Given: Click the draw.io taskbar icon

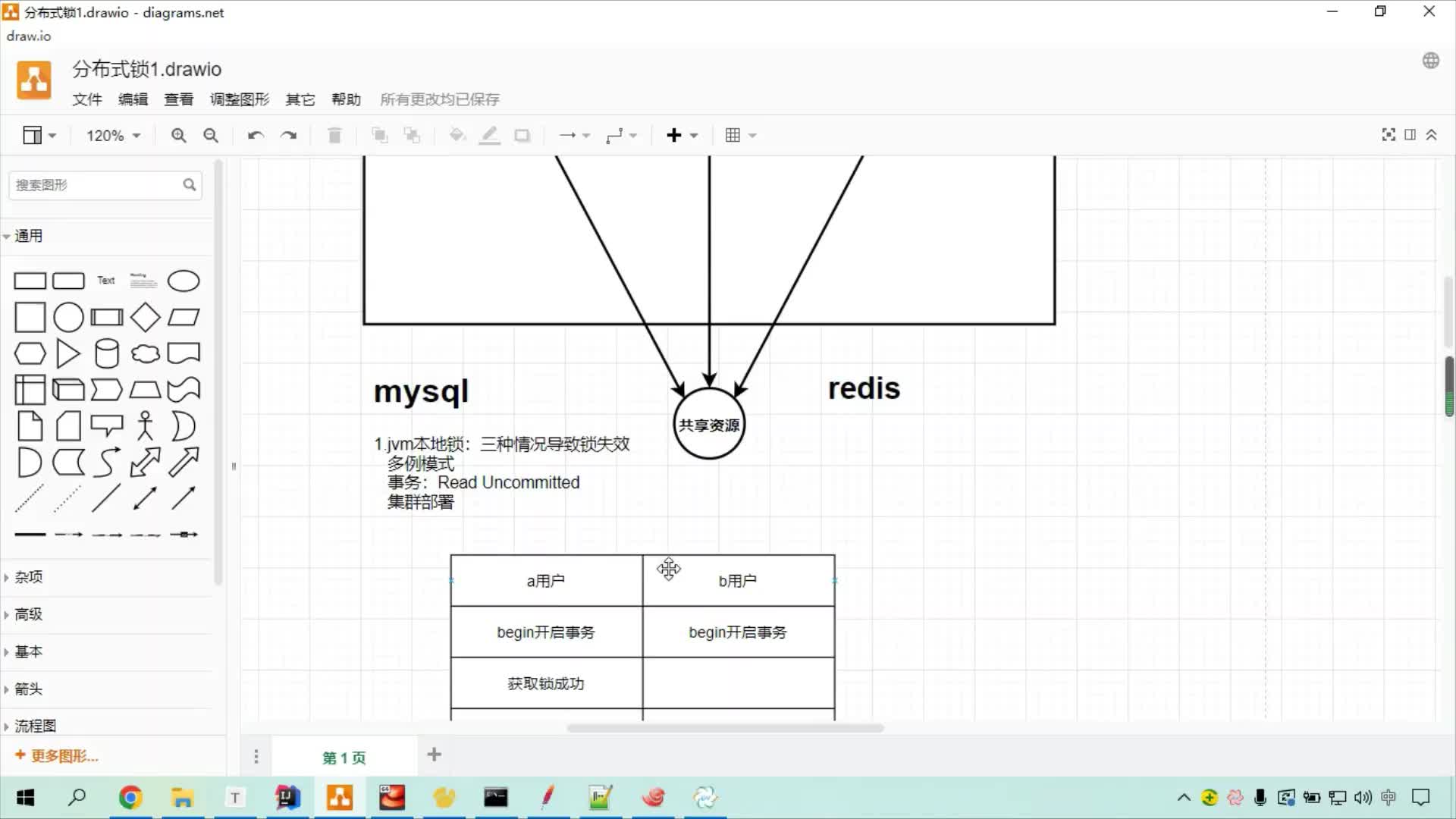Looking at the screenshot, I should tap(339, 797).
